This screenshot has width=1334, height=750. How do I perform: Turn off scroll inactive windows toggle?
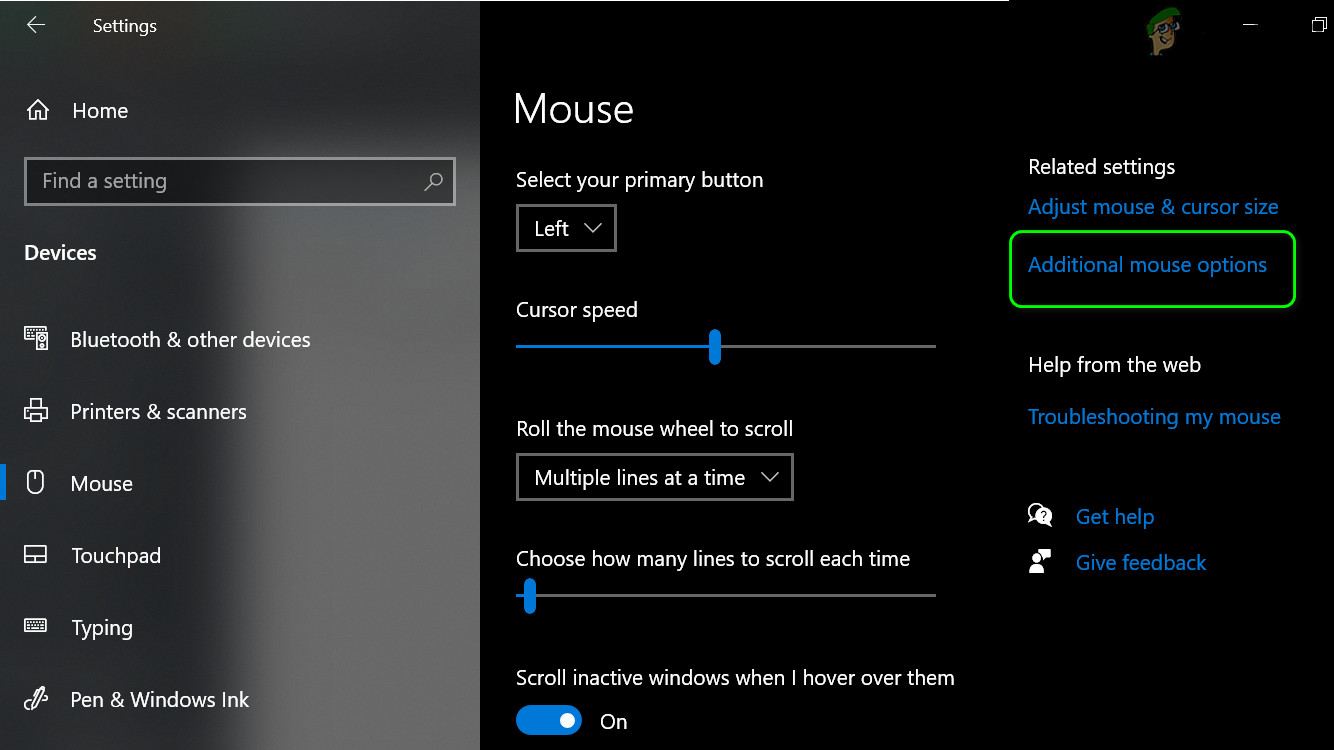[x=549, y=720]
